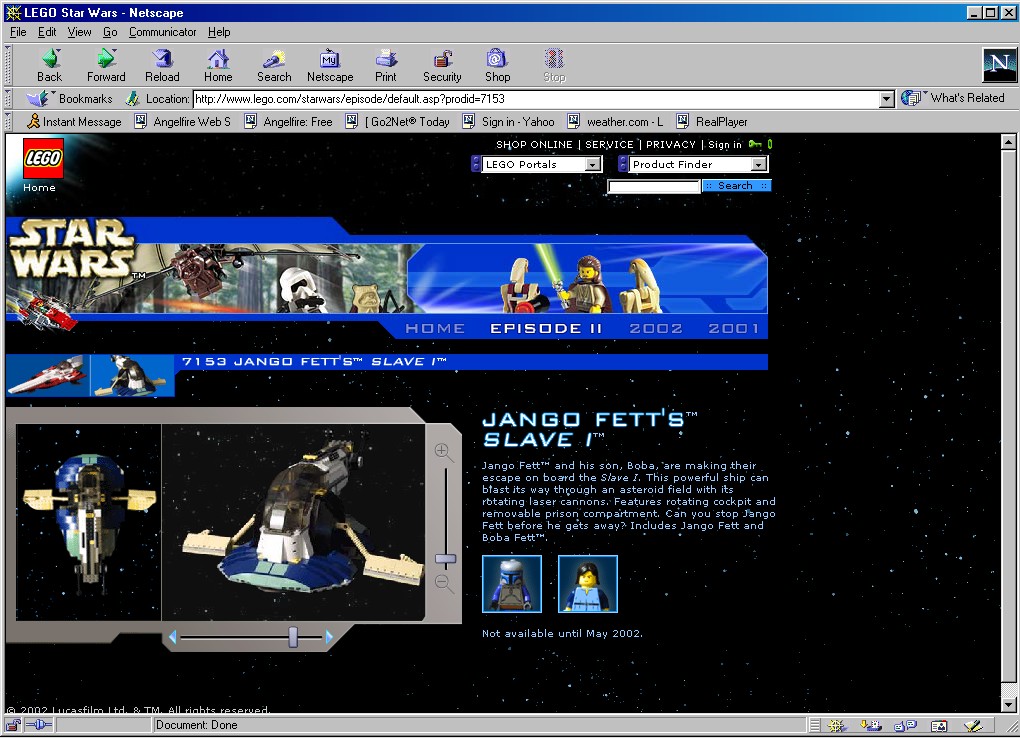This screenshot has height=738, width=1020.
Task: Open Address Book from component bar
Action: [939, 725]
